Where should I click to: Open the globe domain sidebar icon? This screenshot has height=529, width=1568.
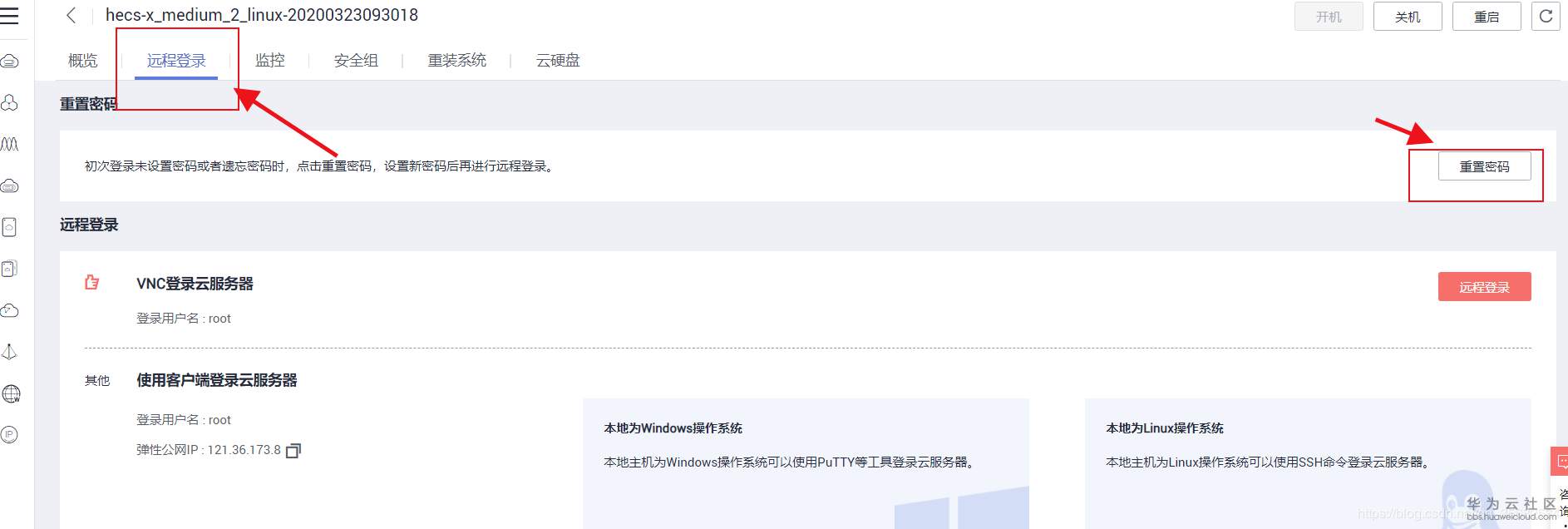tap(11, 393)
